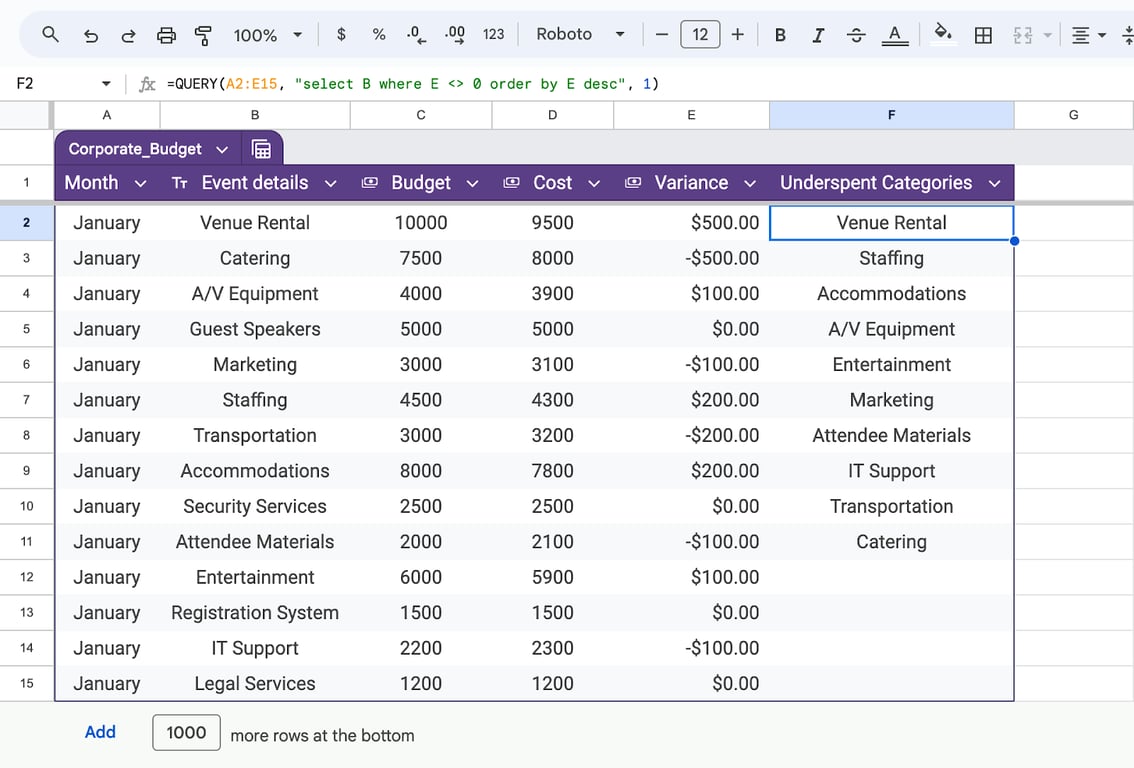The height and width of the screenshot is (768, 1134).
Task: Open the Event details column dropdown
Action: [331, 184]
